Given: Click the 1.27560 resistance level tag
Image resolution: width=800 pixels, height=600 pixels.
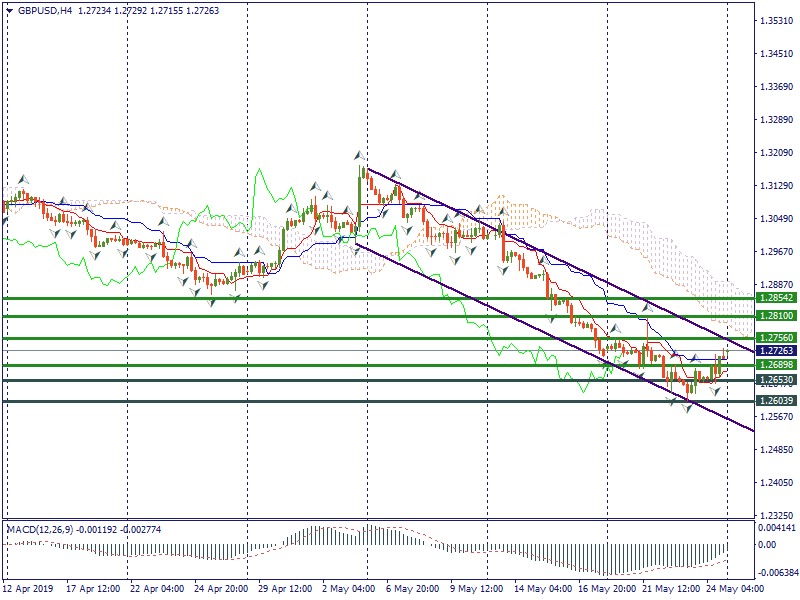Looking at the screenshot, I should (776, 338).
